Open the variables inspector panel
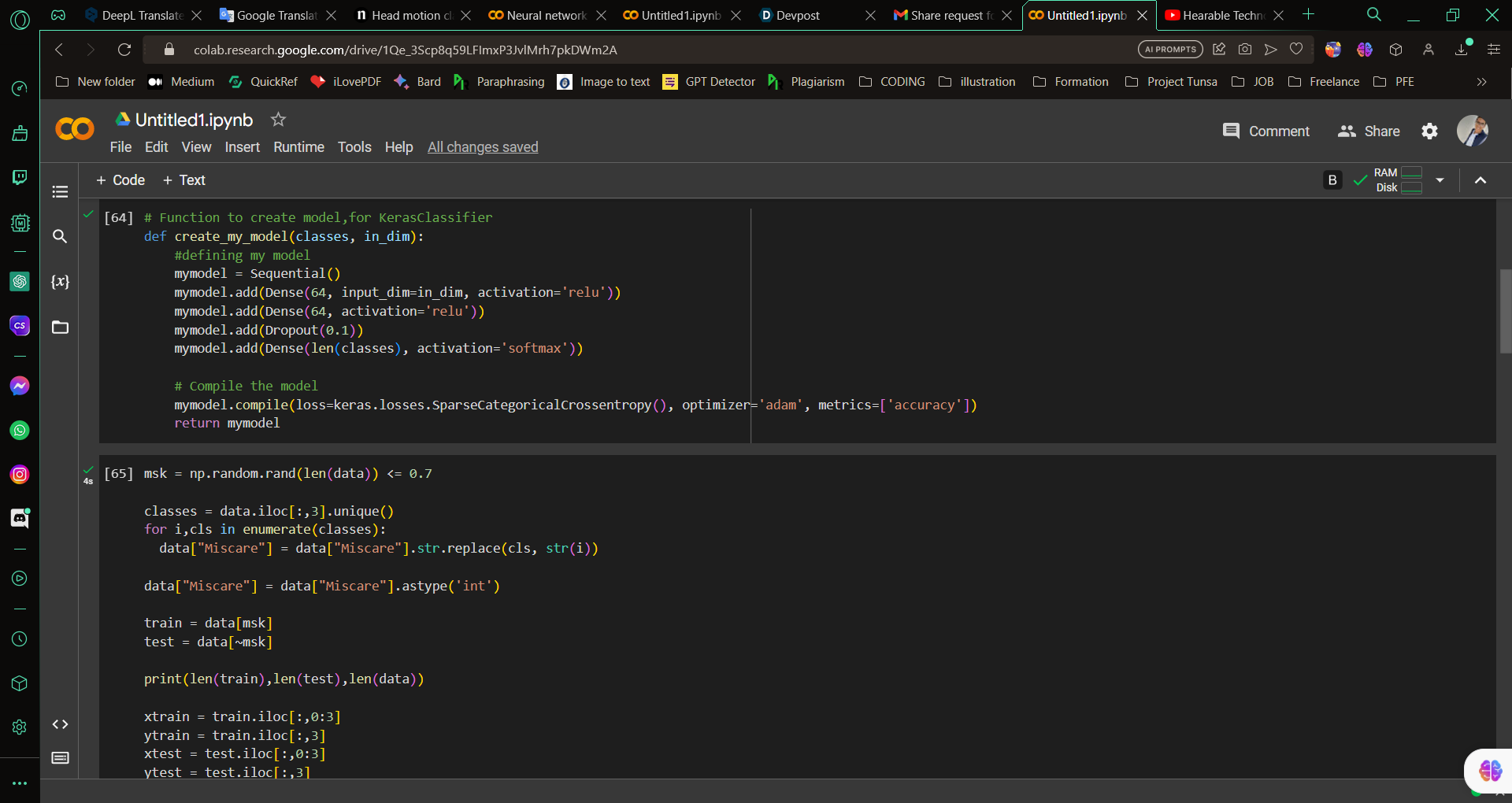The width and height of the screenshot is (1512, 803). tap(60, 282)
